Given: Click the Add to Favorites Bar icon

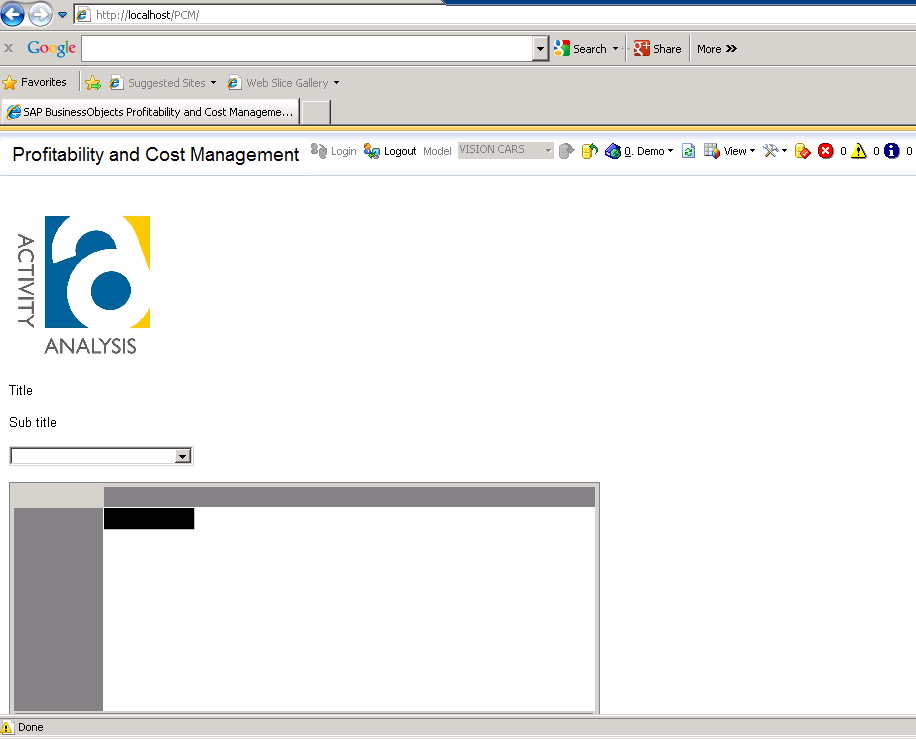Looking at the screenshot, I should click(x=93, y=83).
